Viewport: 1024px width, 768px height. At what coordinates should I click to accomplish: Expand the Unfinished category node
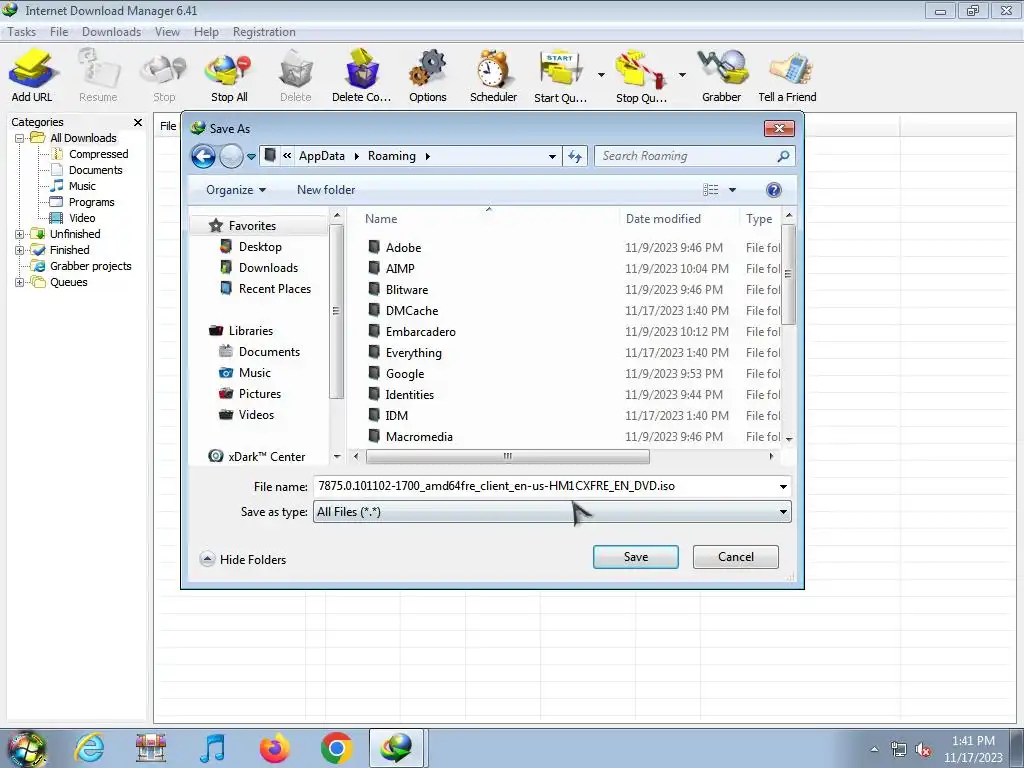(x=20, y=234)
